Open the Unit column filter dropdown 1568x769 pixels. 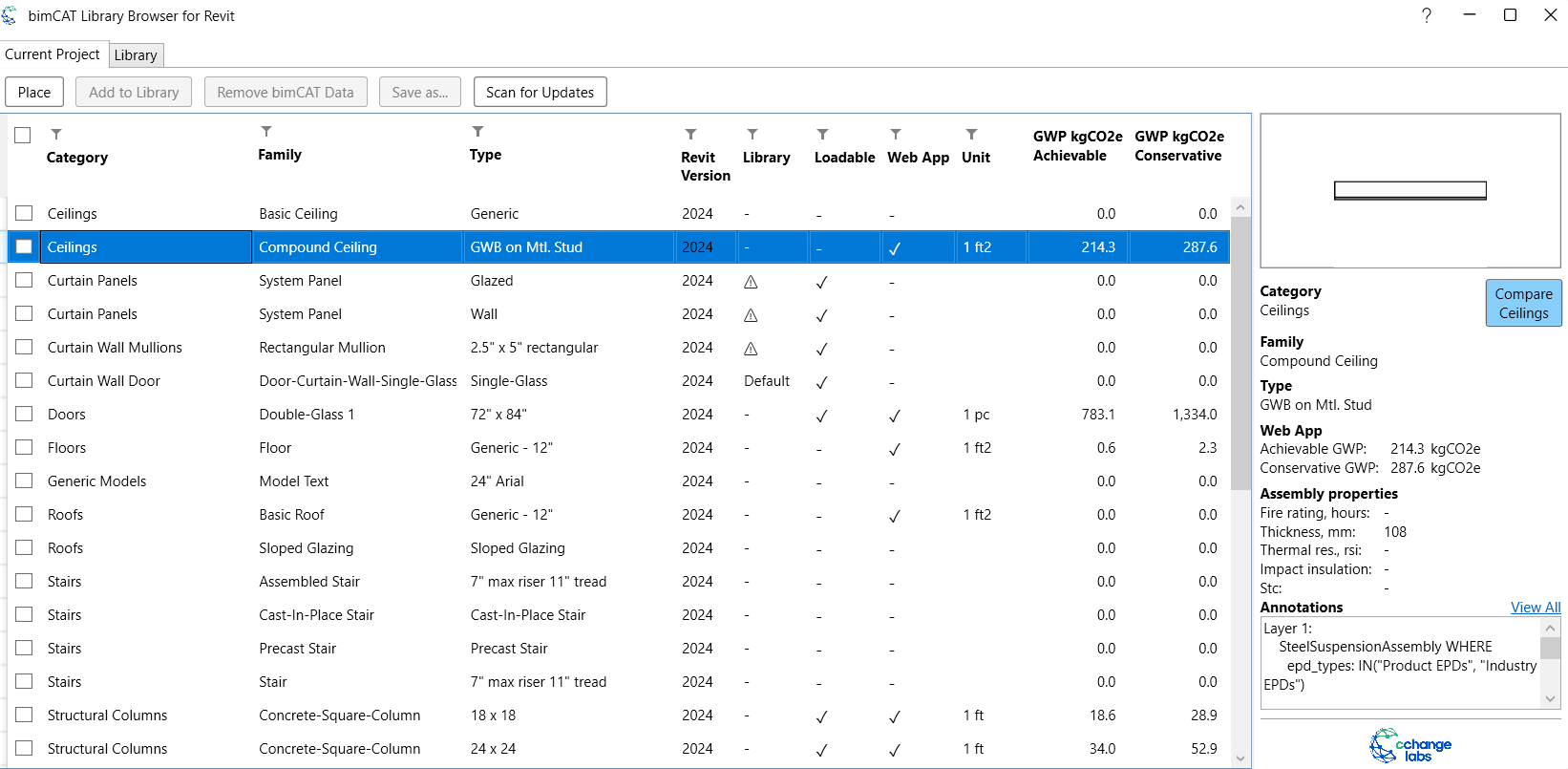pyautogui.click(x=971, y=134)
